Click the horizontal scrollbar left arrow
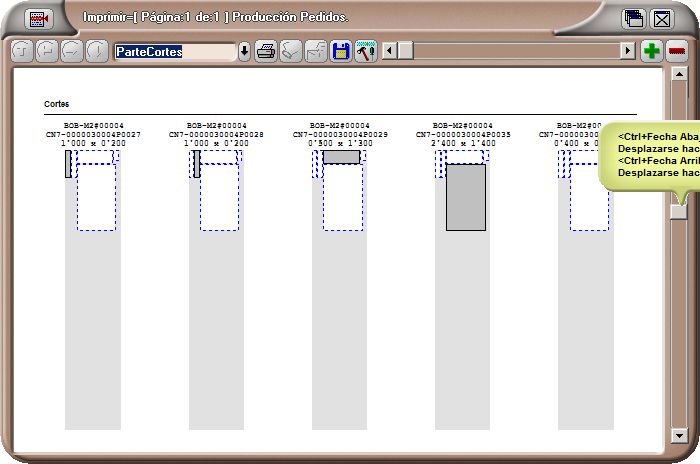Viewport: 700px width, 464px height. point(390,51)
